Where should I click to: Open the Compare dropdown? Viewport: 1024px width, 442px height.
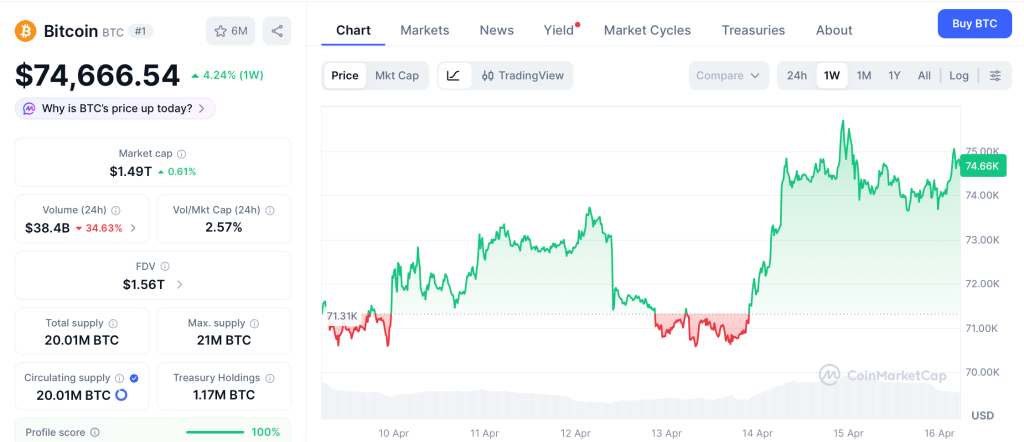(x=728, y=75)
